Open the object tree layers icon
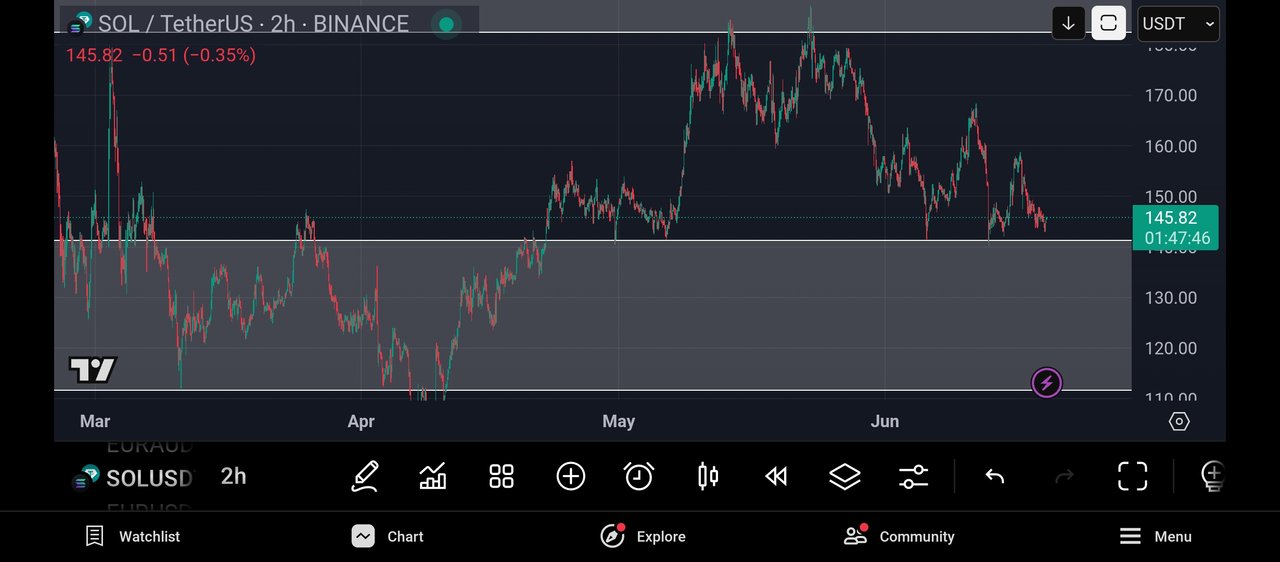 point(845,476)
